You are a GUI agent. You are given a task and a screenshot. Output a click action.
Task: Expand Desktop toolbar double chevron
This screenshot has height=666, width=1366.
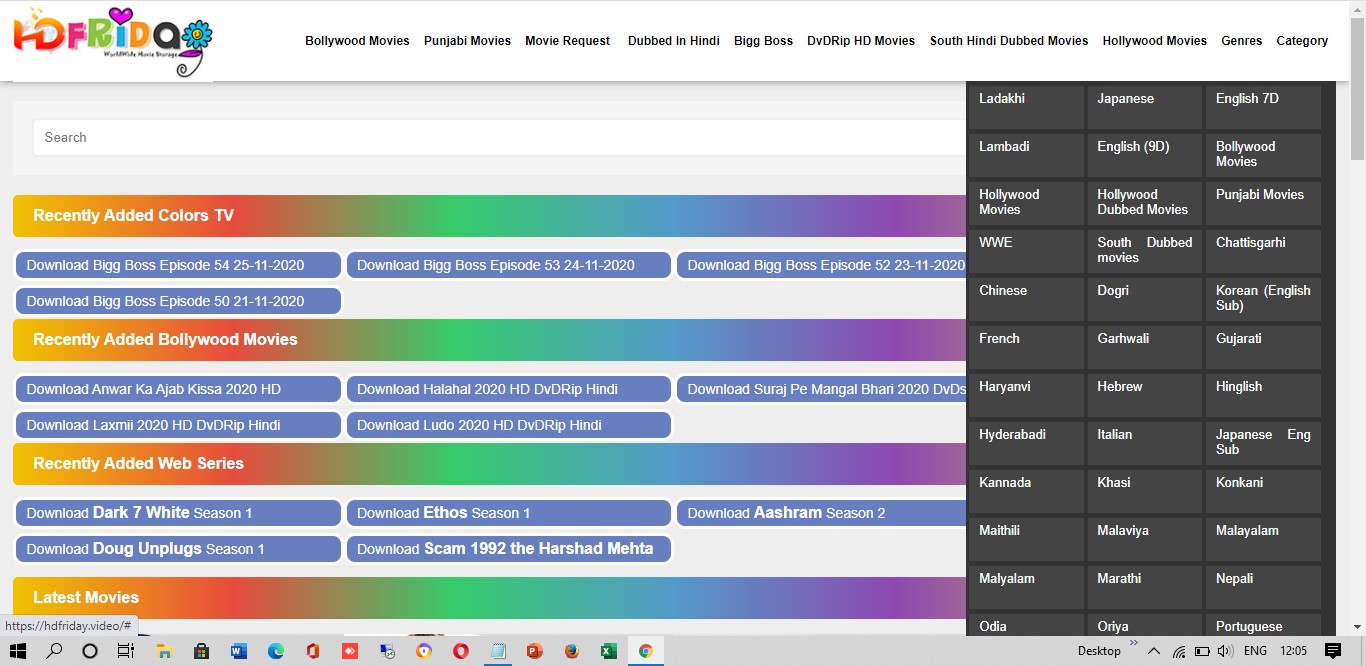(1134, 643)
